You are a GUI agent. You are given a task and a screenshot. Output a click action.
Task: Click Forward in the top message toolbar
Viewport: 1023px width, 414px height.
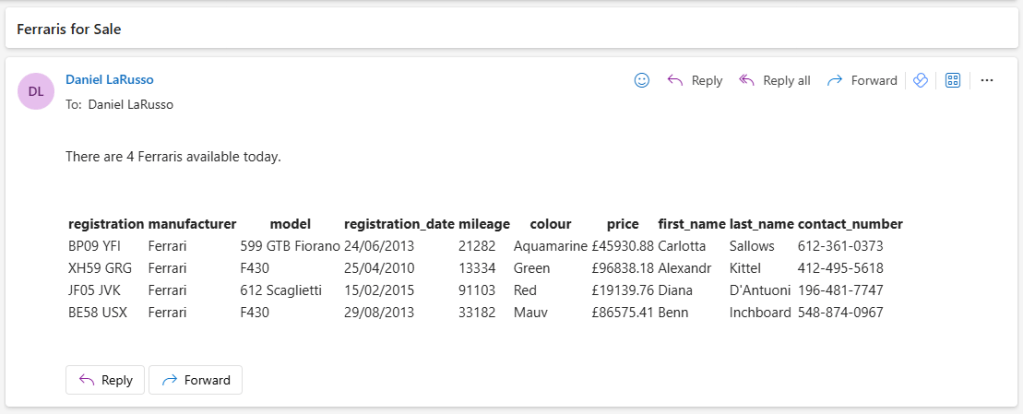click(862, 81)
